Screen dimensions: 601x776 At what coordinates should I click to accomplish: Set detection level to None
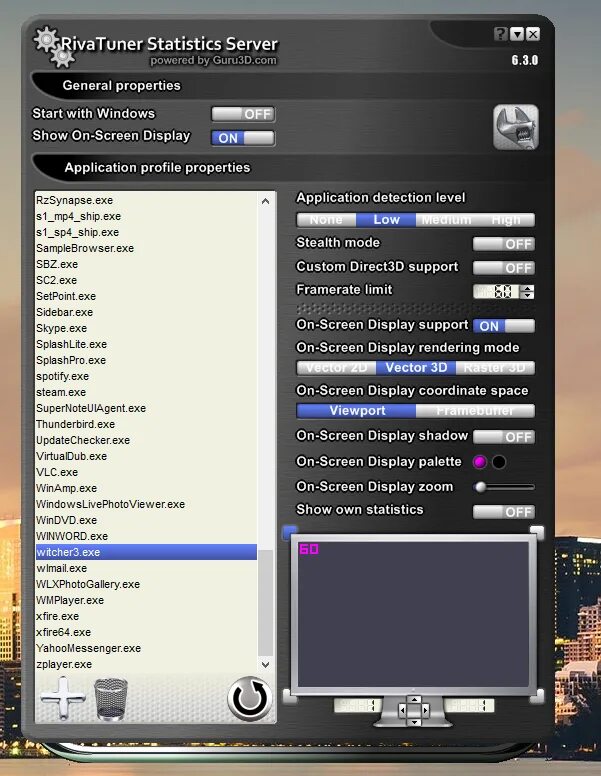click(x=326, y=220)
